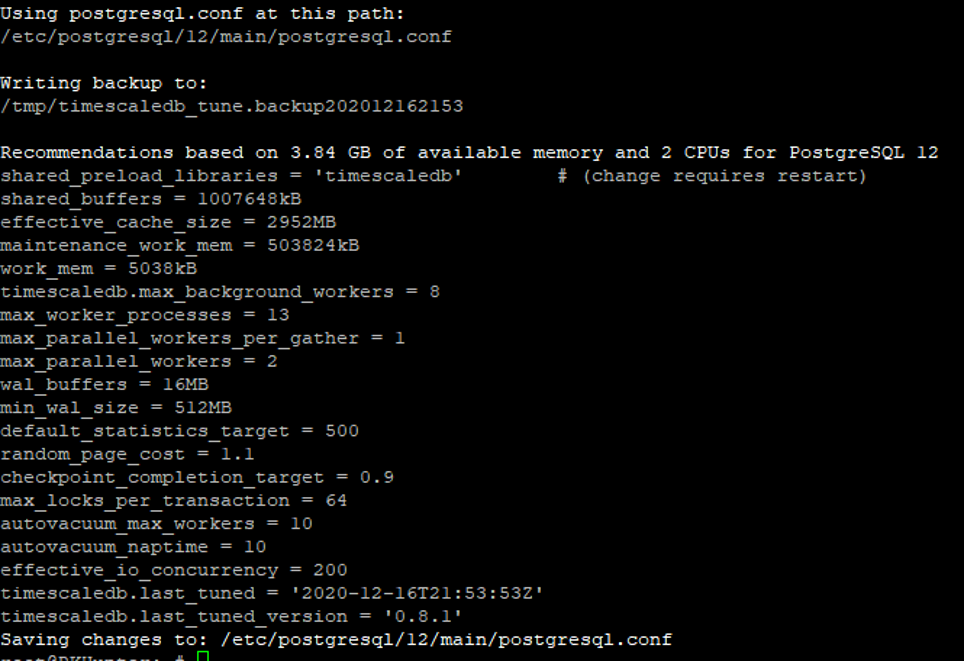Image resolution: width=964 pixels, height=662 pixels.
Task: Click the max_worker_processes = 13 line
Action: [x=144, y=315]
